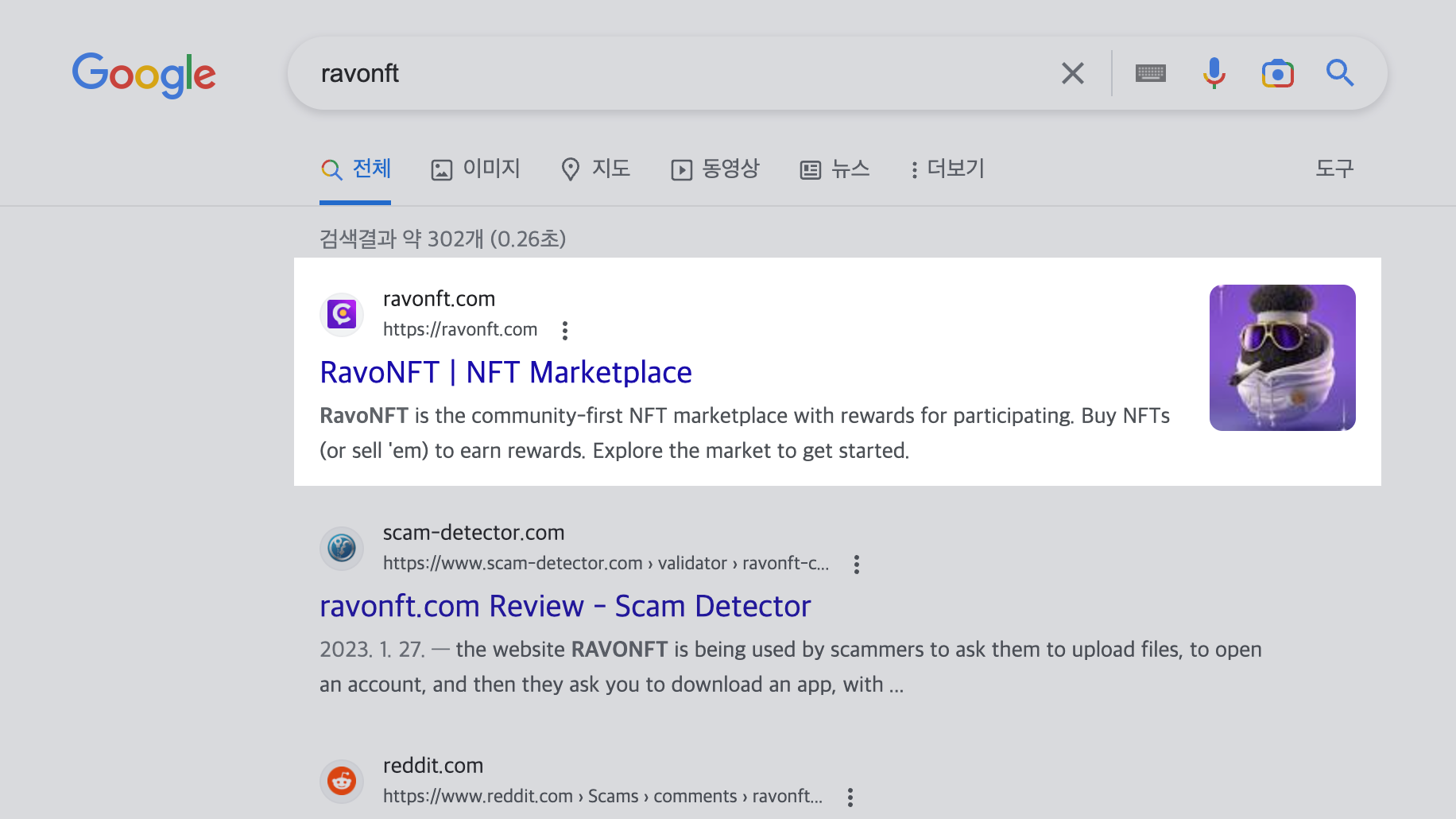
Task: Switch to the 이미지 (Images) tab
Action: (x=475, y=169)
